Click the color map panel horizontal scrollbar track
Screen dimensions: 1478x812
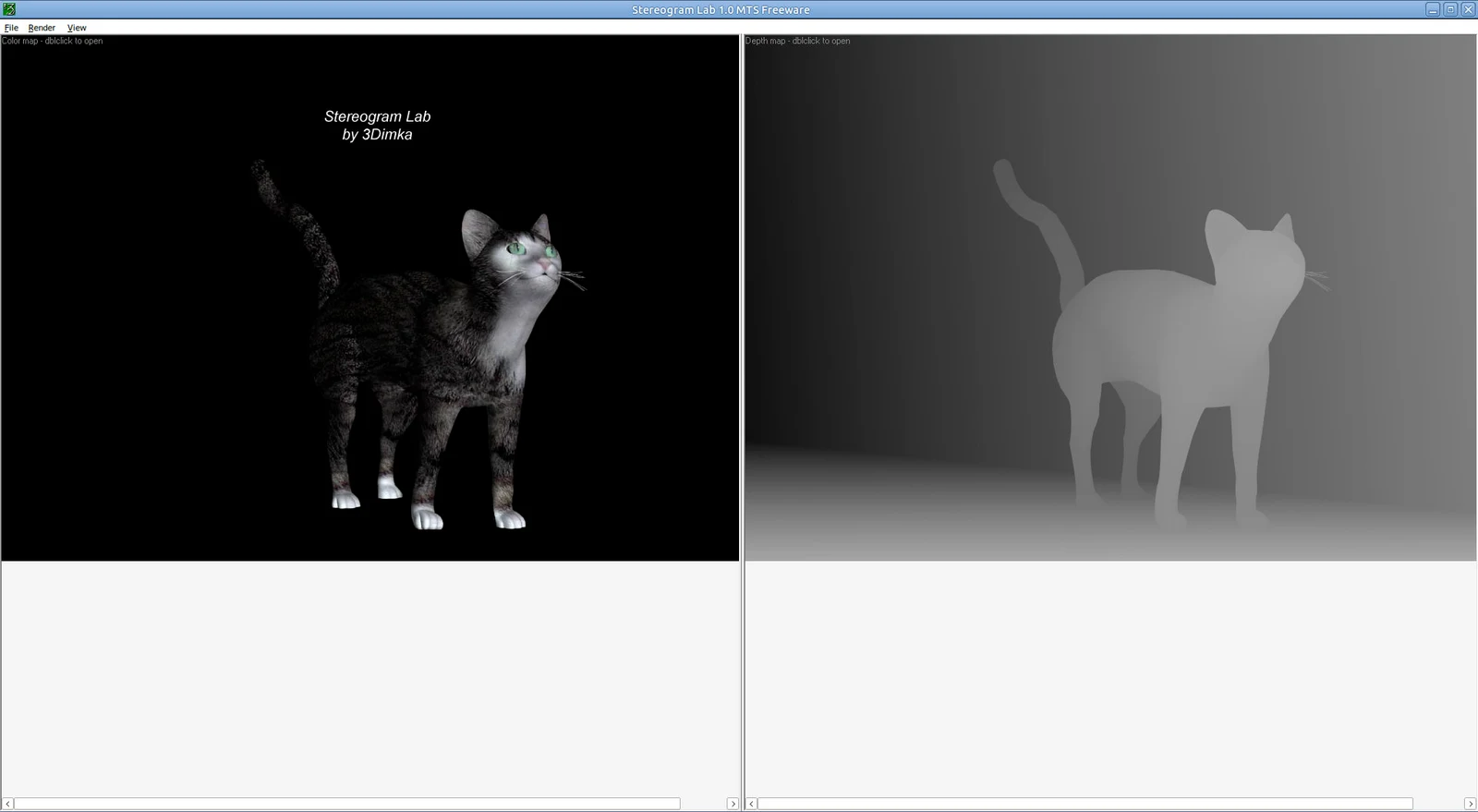pos(370,804)
